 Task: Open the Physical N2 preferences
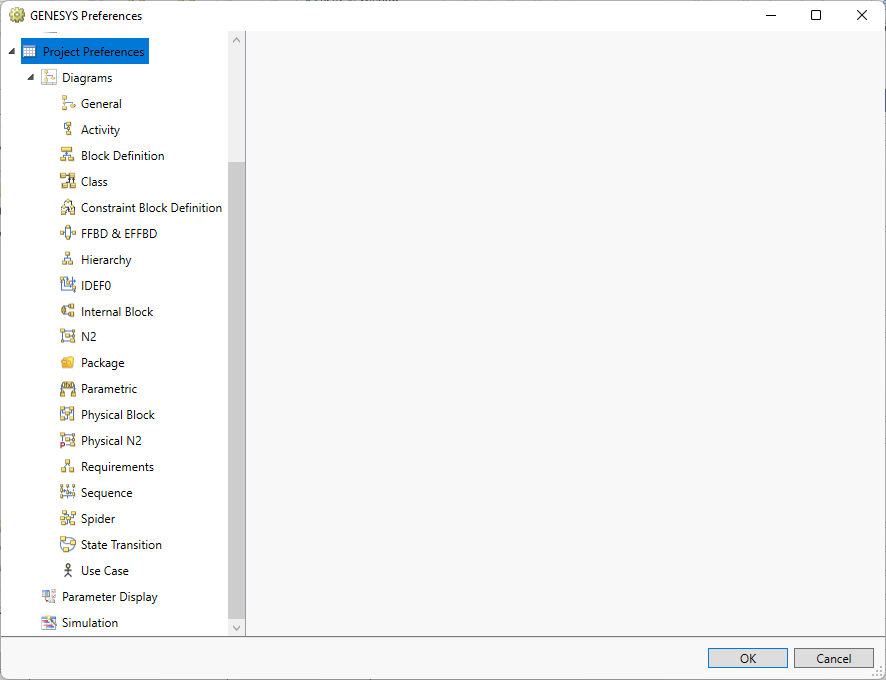tap(111, 441)
